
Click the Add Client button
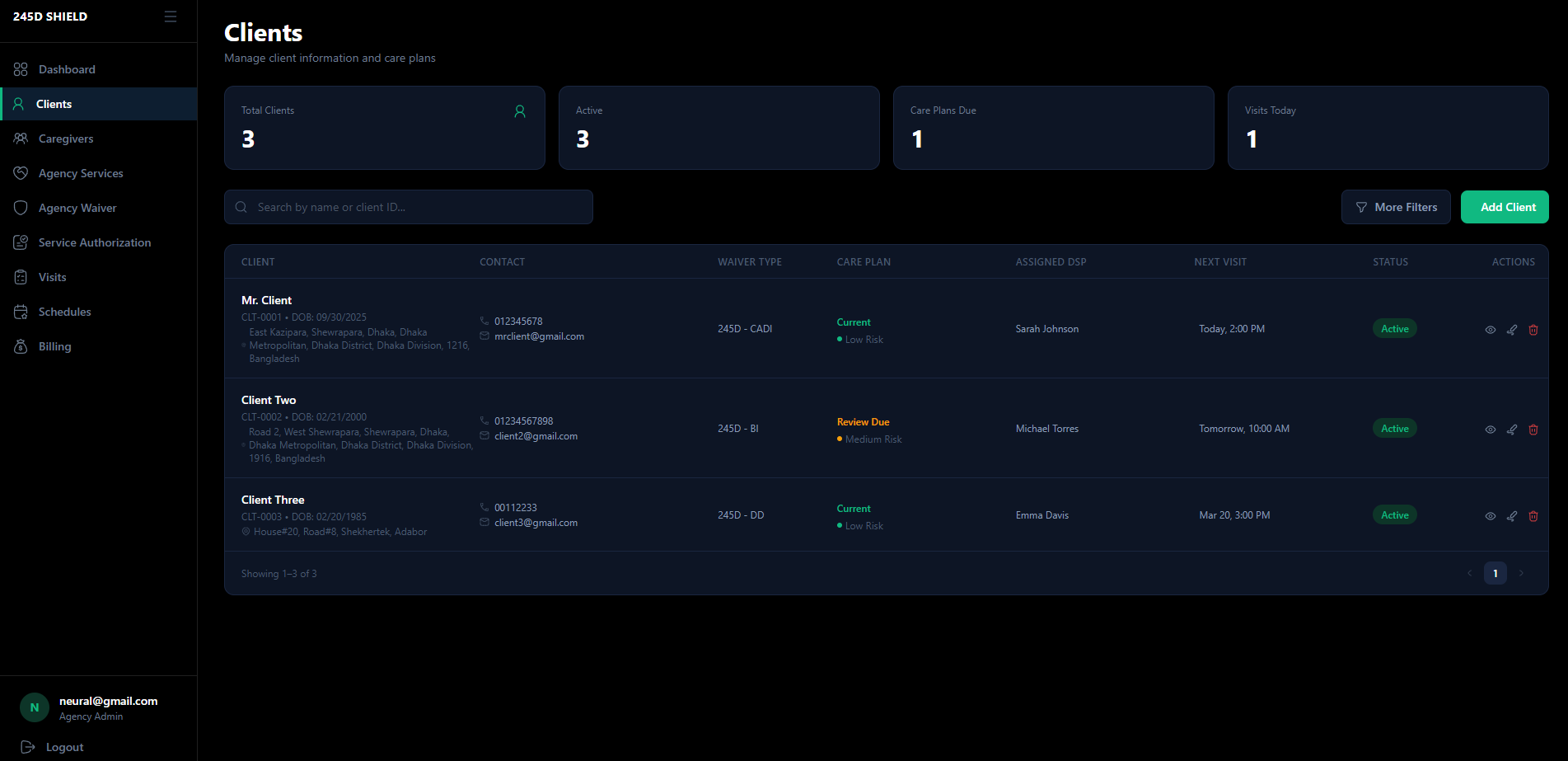(1505, 207)
